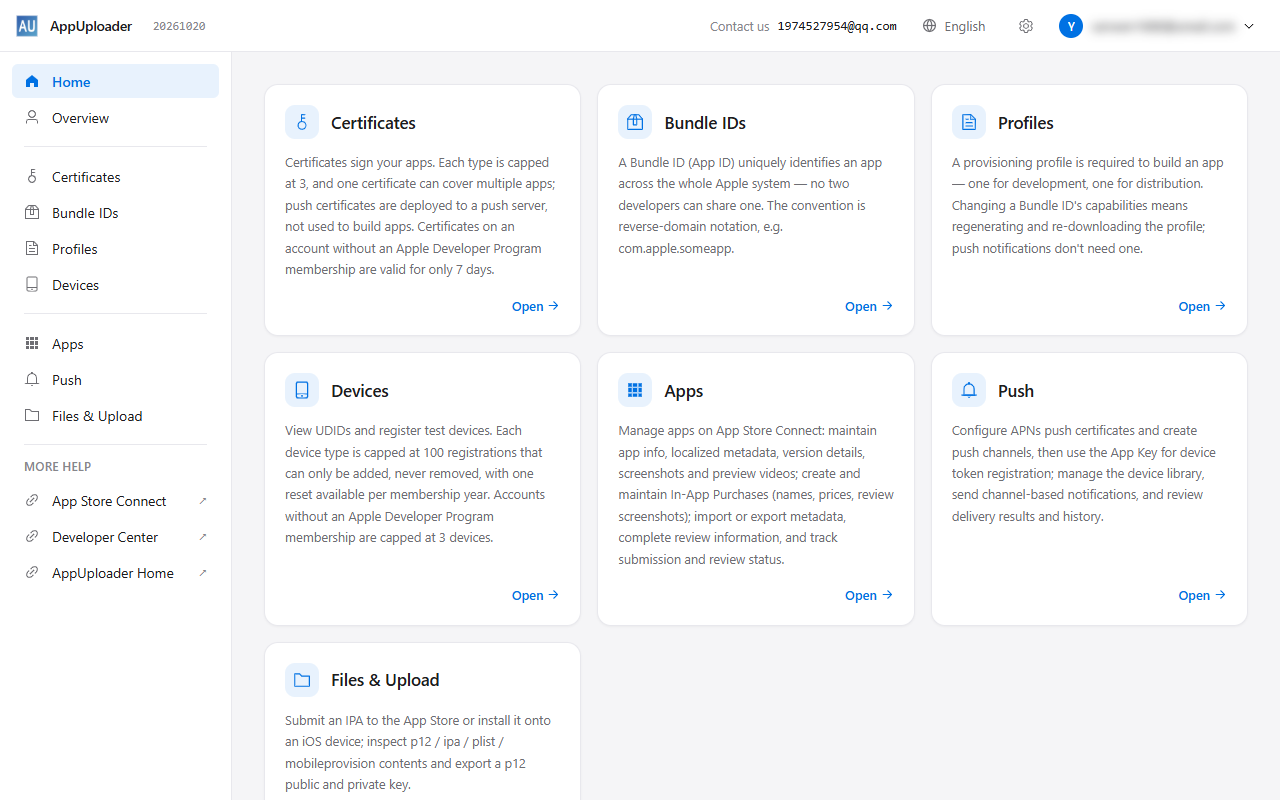
Task: Click the Bundle IDs card box icon
Action: point(635,122)
